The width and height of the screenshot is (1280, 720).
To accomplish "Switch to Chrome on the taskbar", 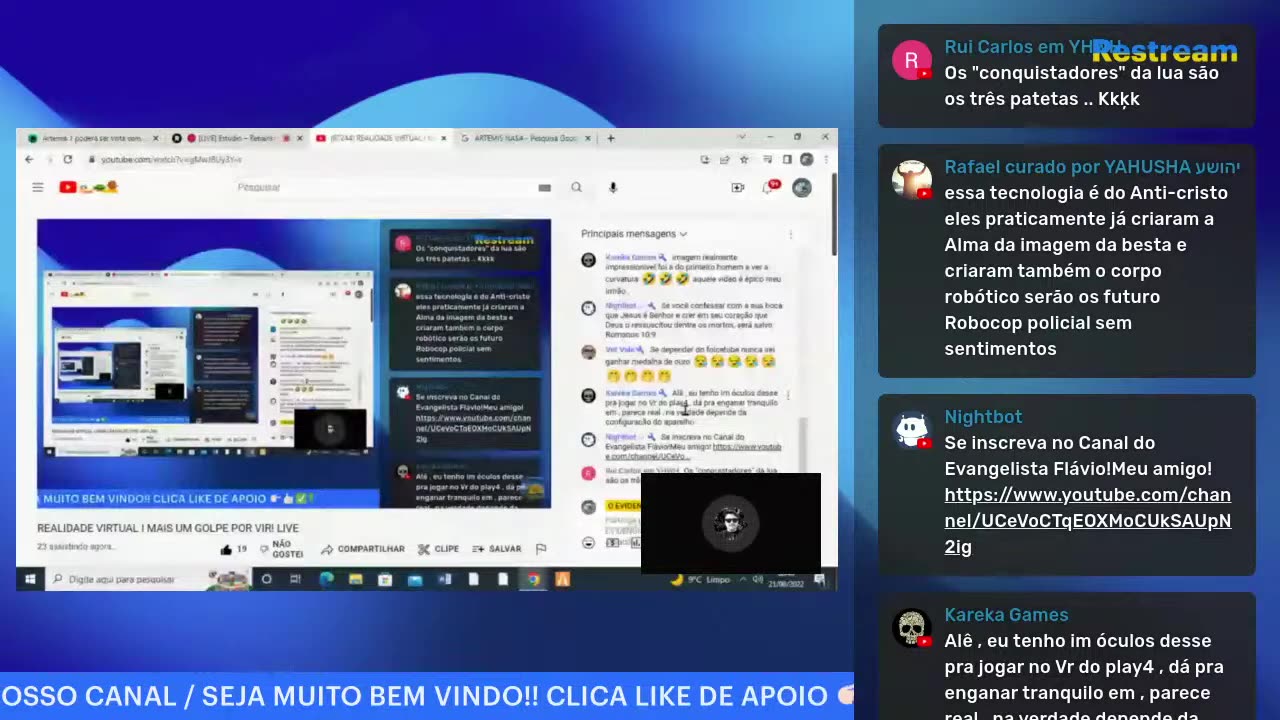I will (x=533, y=579).
